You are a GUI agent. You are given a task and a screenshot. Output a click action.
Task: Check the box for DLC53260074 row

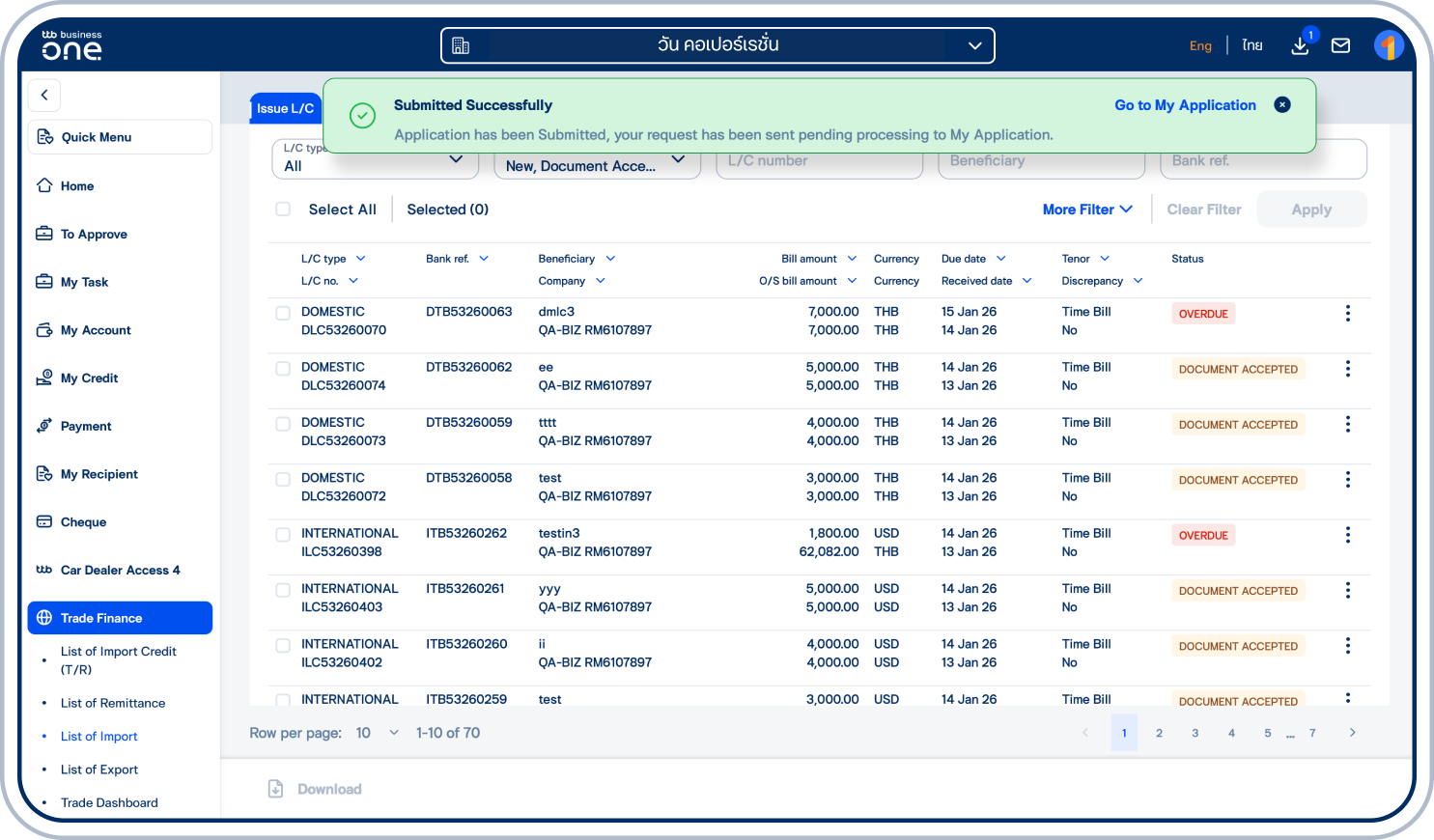(283, 369)
